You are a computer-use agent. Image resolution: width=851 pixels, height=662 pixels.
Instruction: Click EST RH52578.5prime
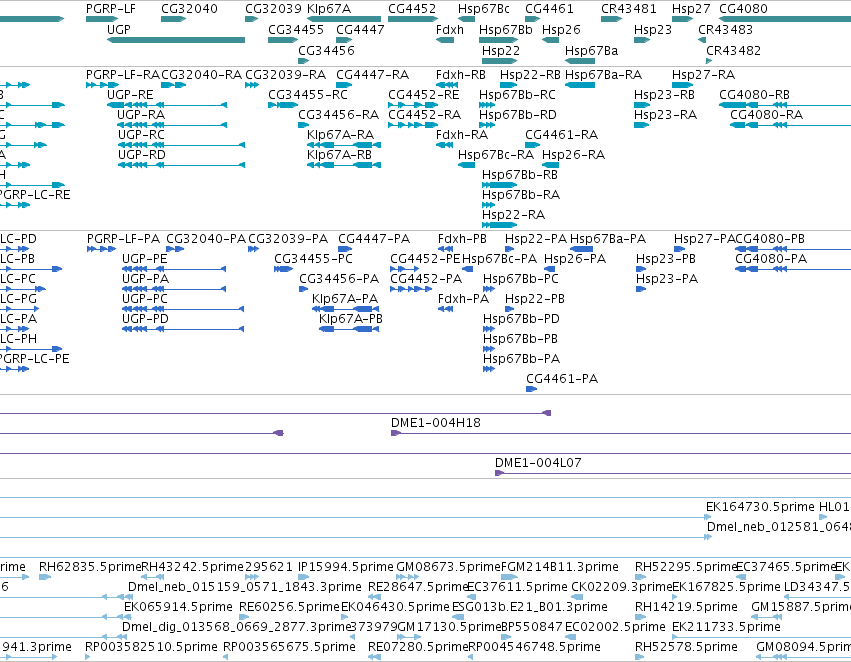click(686, 647)
